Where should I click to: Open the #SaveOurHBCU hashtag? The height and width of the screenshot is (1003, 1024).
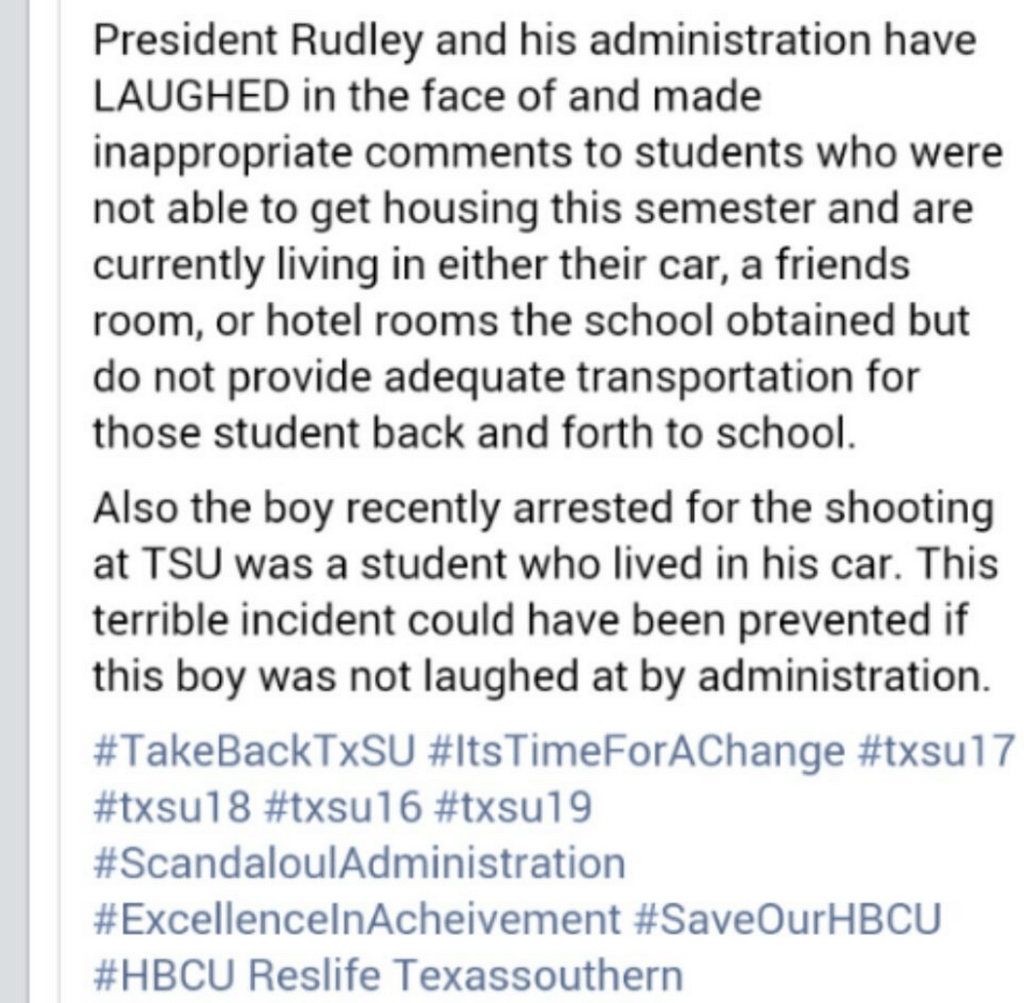point(788,918)
